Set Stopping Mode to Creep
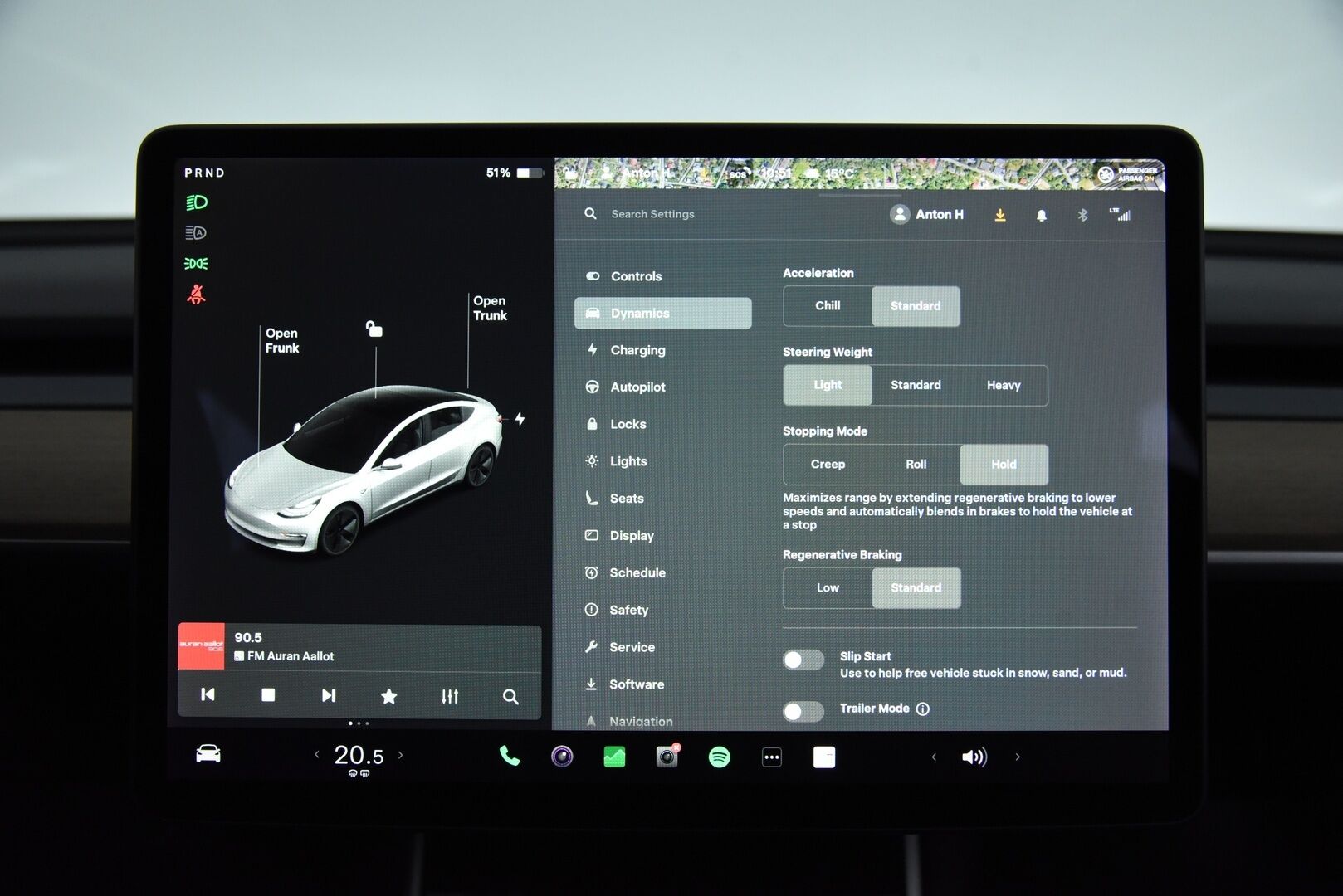Screen dimensions: 1343x896 coord(828,465)
